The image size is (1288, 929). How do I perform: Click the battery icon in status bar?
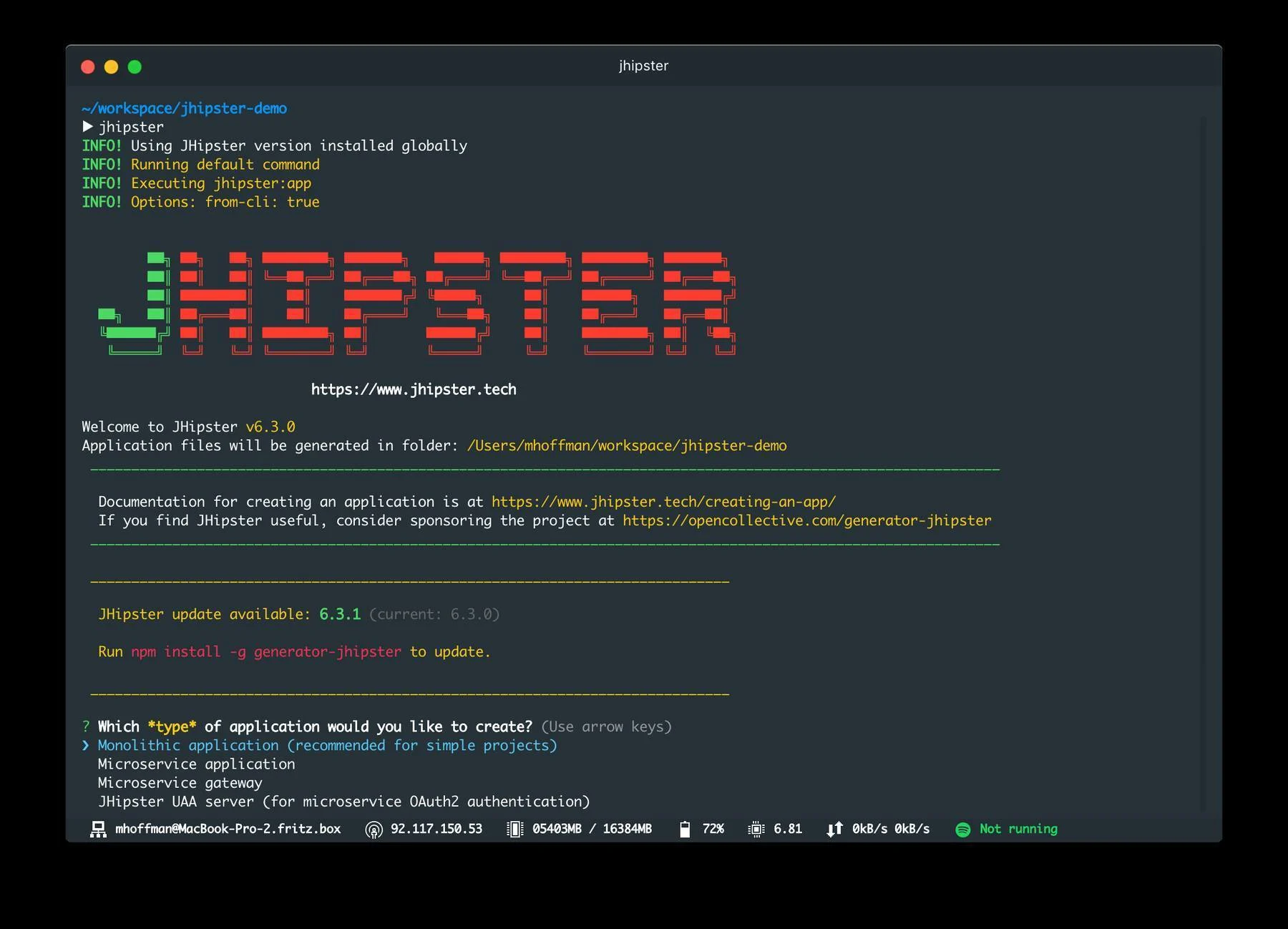coord(685,829)
